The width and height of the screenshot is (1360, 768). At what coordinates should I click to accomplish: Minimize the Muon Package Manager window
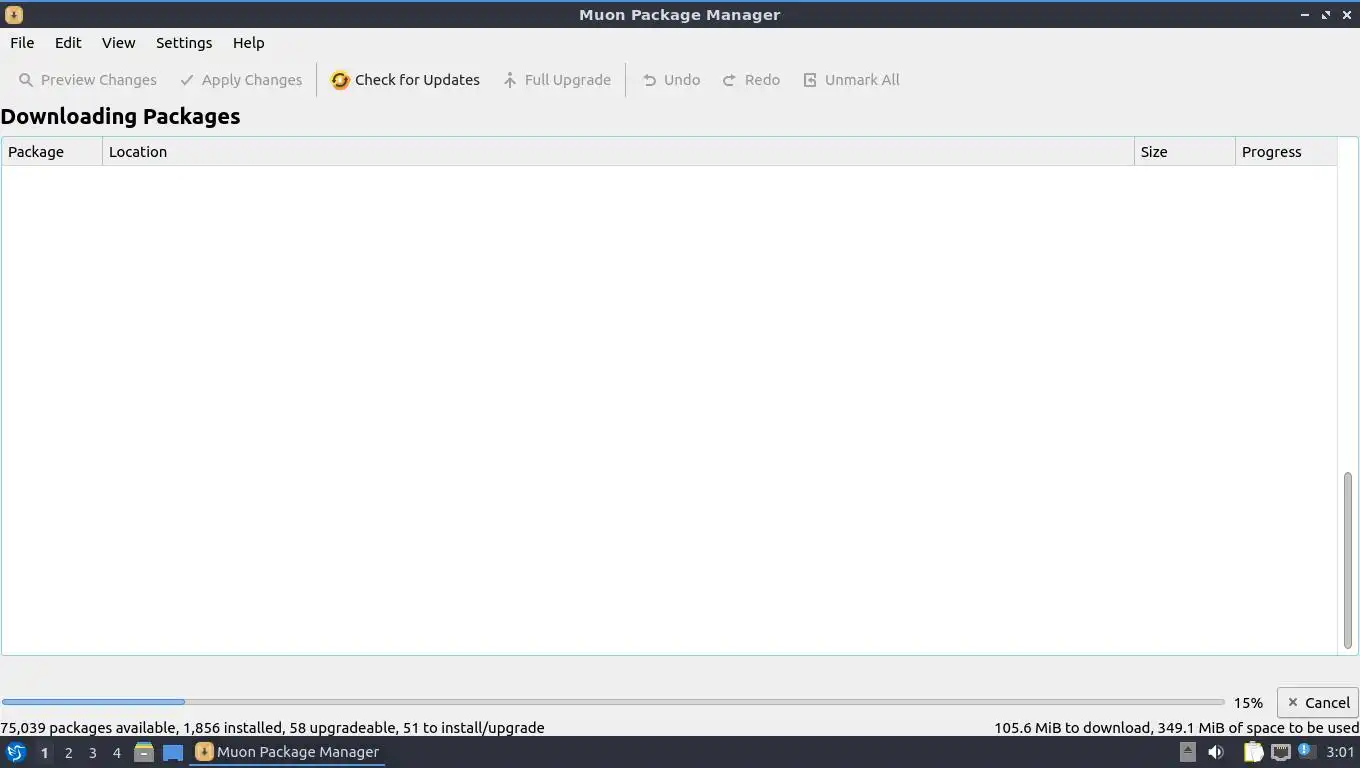1305,15
